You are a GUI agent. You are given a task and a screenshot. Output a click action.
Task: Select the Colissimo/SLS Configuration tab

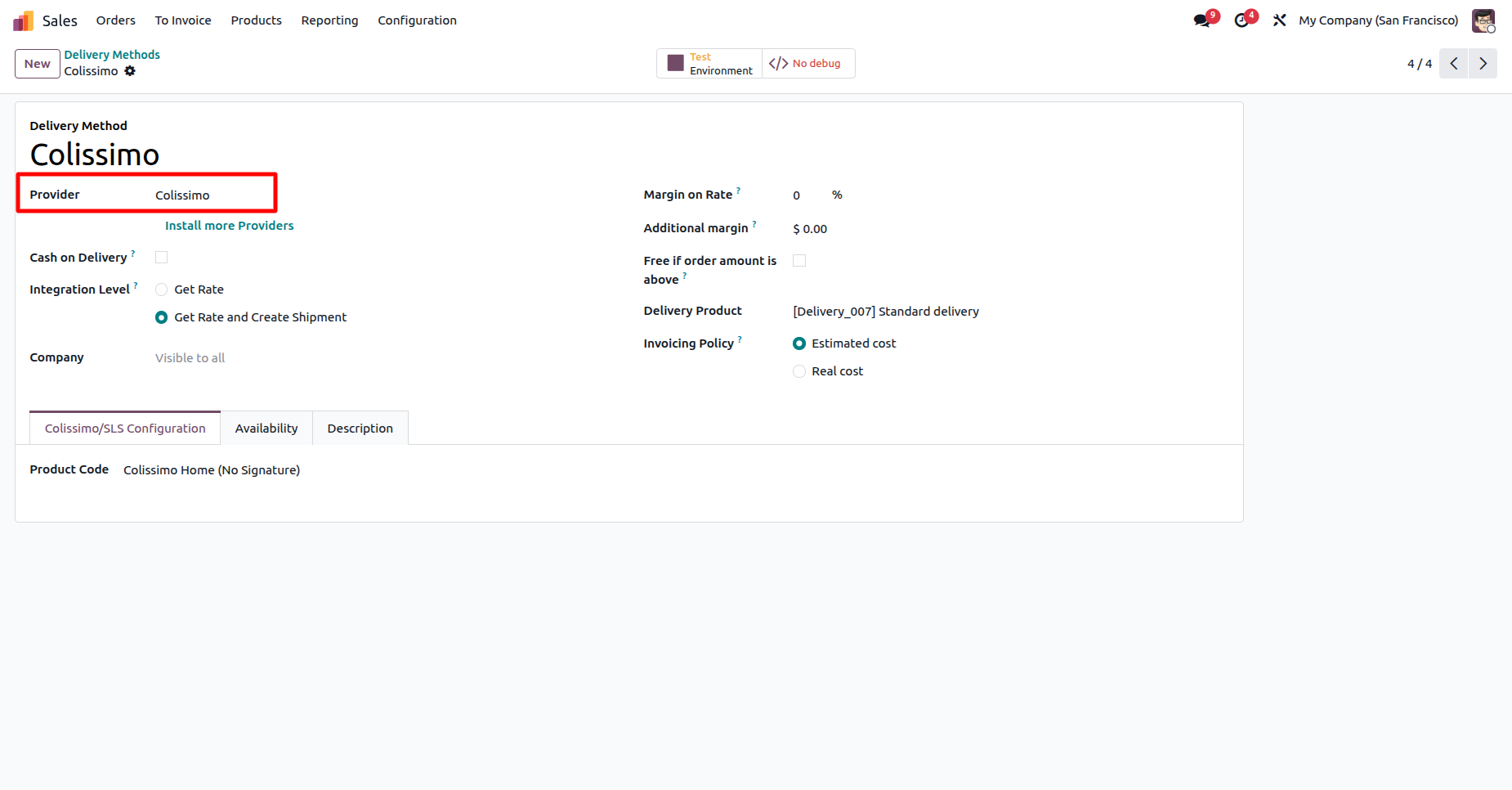[125, 429]
